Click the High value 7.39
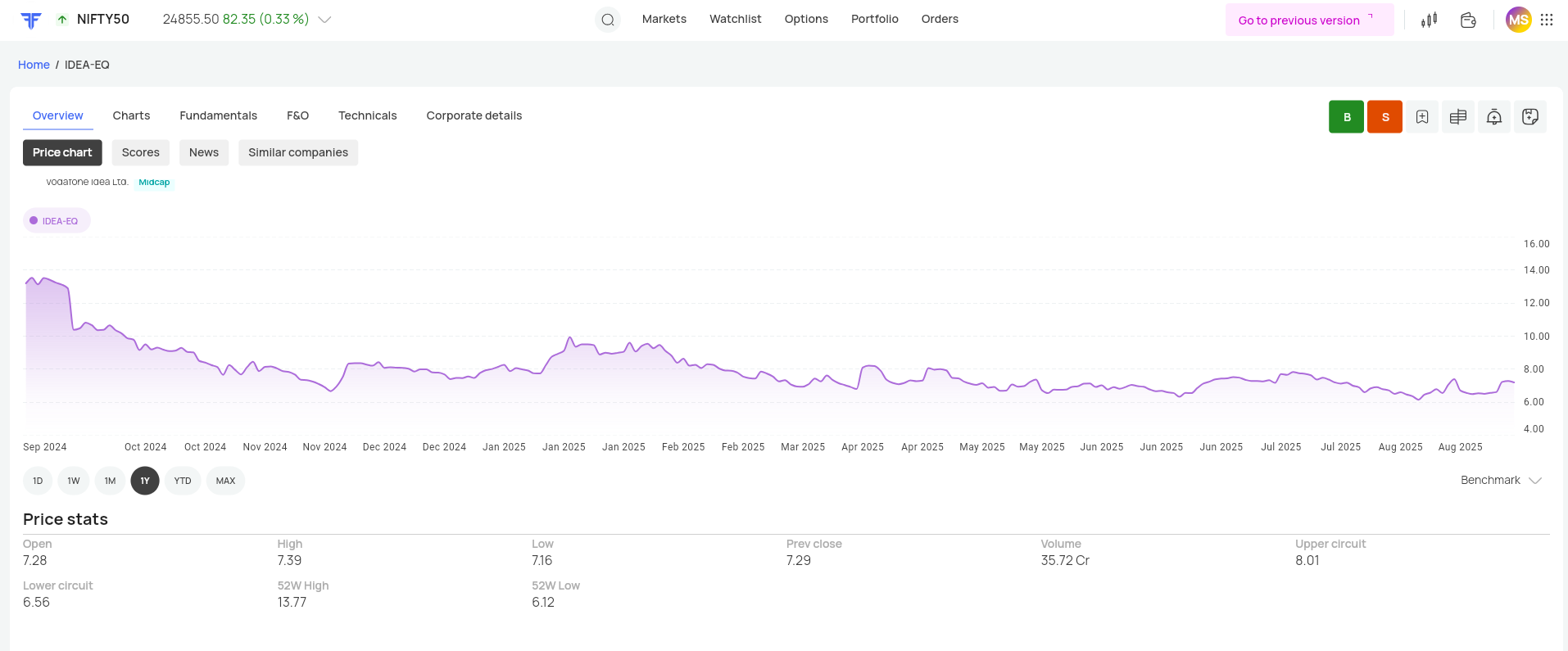This screenshot has height=651, width=1568. coord(289,560)
